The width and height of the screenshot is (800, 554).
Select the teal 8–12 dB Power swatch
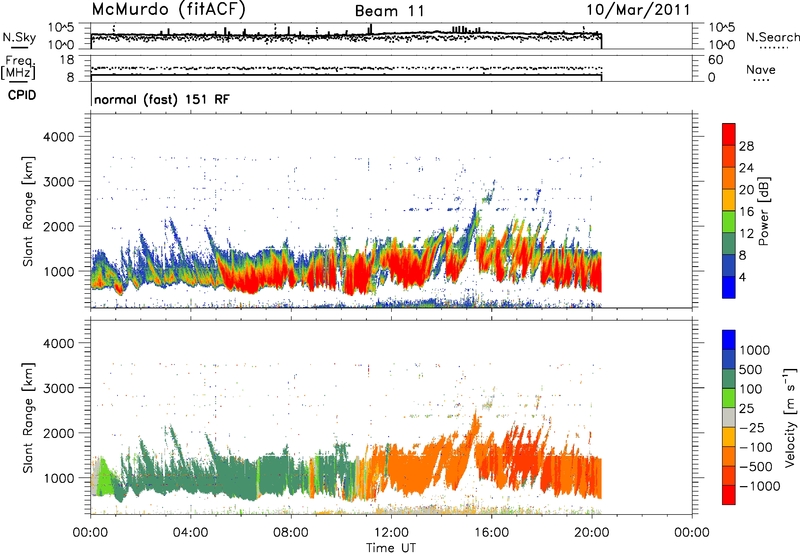(729, 244)
